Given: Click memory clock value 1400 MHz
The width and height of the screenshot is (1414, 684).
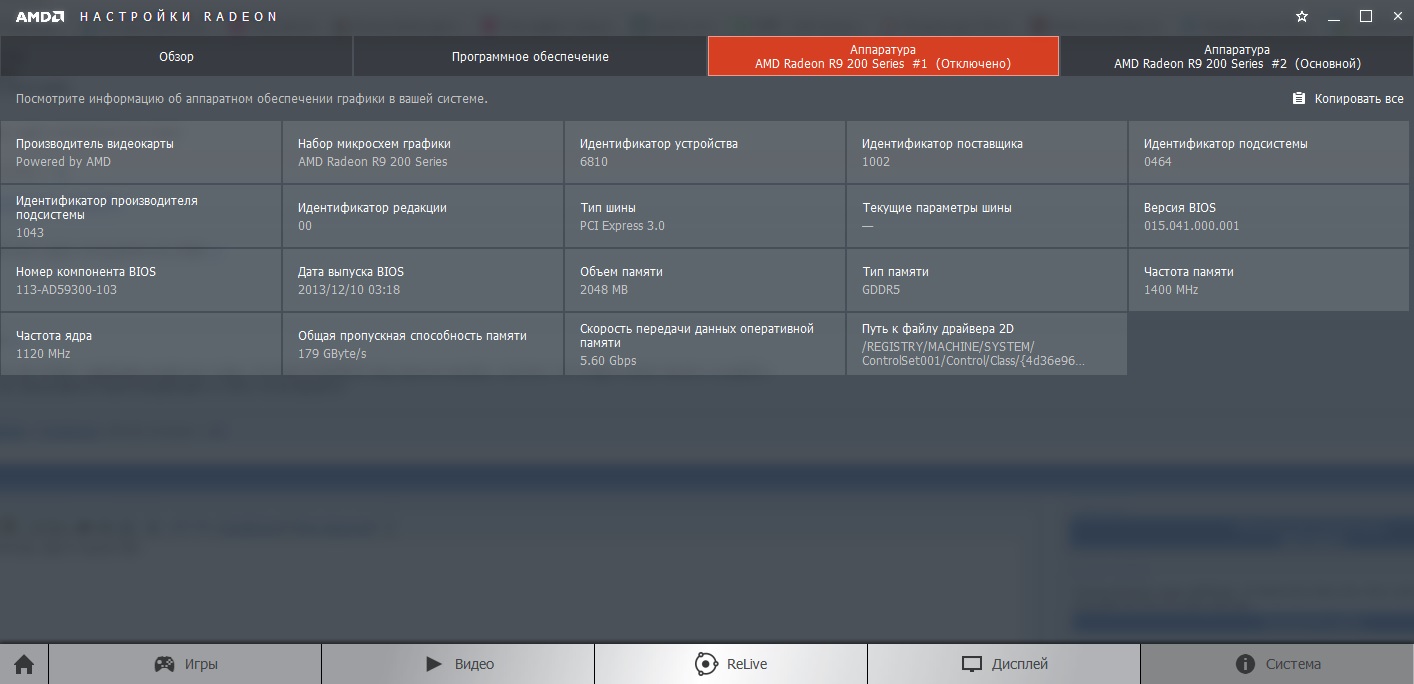Looking at the screenshot, I should 1171,290.
